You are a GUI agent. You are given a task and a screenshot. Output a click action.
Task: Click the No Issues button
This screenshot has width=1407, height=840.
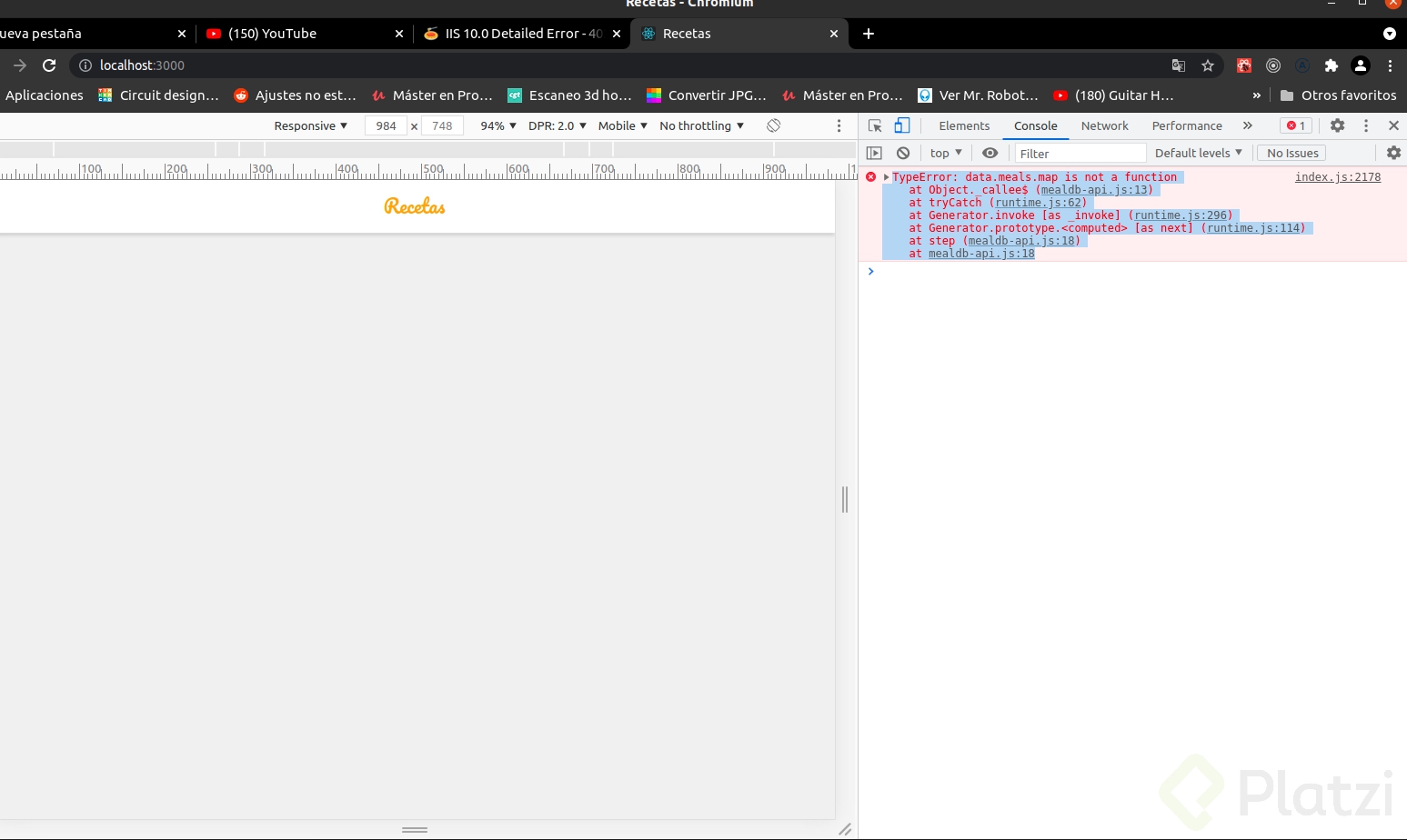coord(1292,153)
